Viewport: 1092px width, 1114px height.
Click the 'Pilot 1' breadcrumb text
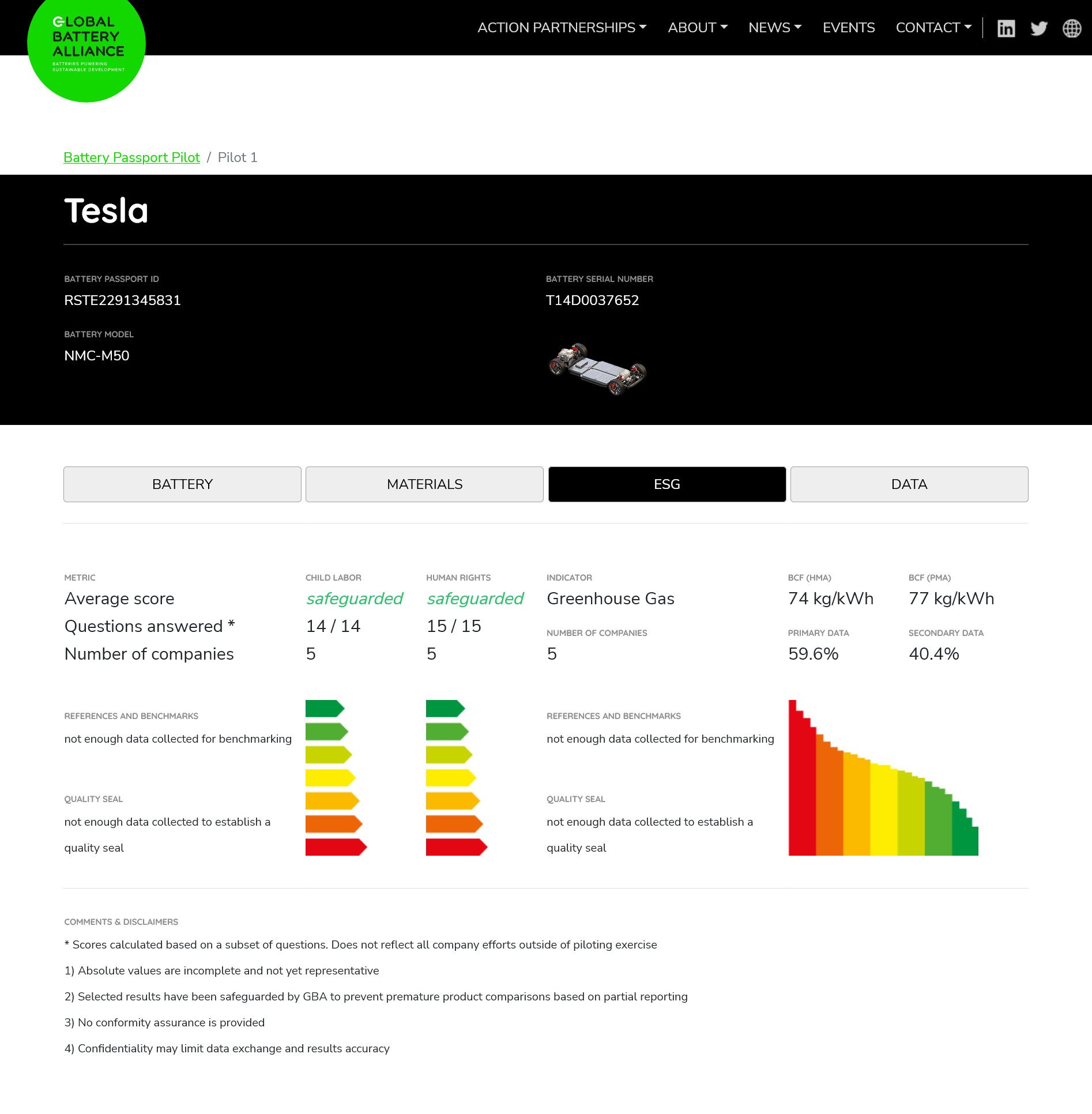[238, 157]
